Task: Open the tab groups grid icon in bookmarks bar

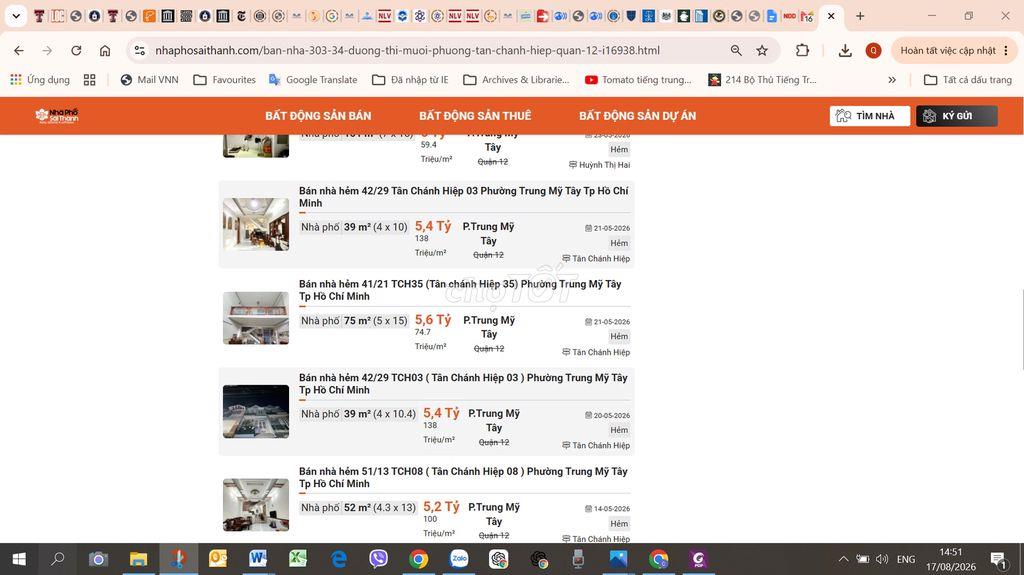Action: (x=89, y=80)
